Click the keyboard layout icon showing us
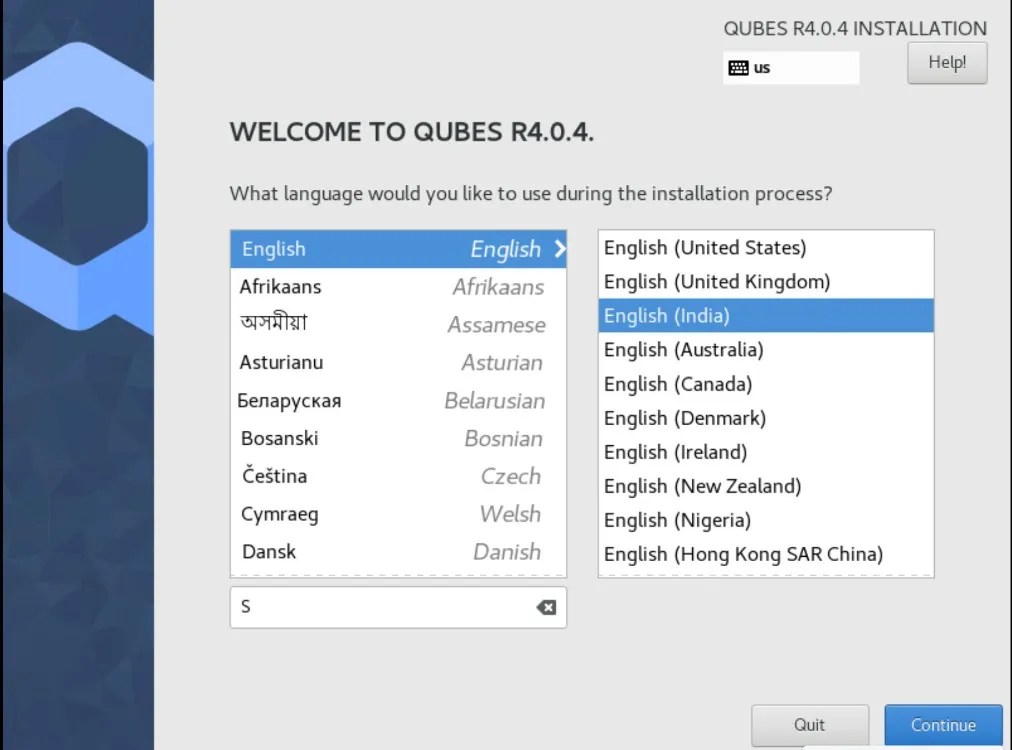 737,67
